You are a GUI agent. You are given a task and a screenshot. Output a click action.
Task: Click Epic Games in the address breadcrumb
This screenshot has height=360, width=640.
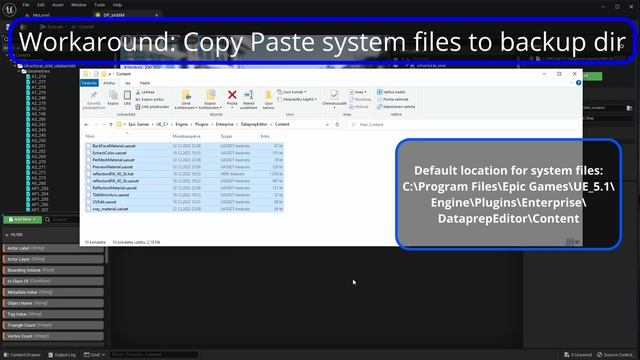139,124
